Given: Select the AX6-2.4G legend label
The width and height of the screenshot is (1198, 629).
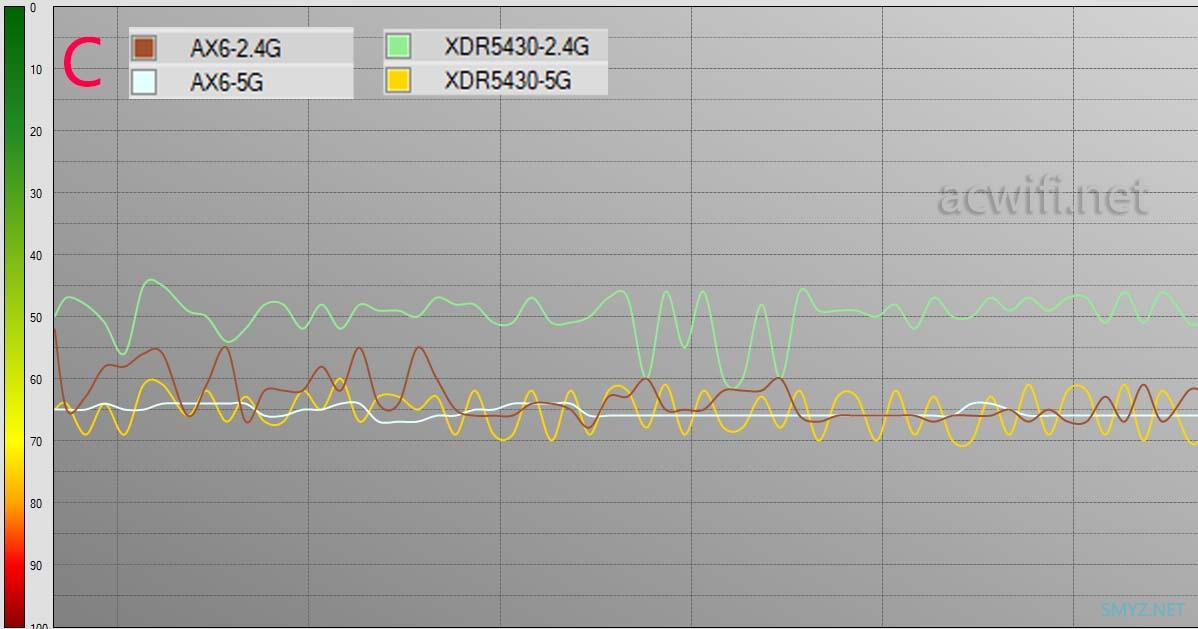Looking at the screenshot, I should (235, 48).
